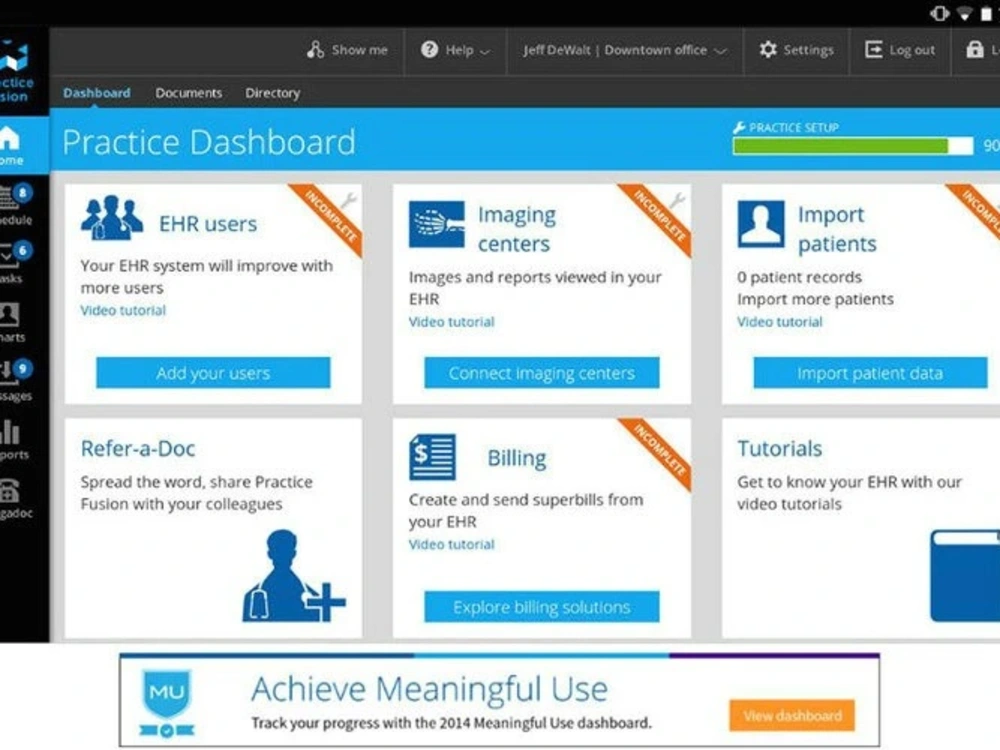
Task: Click the Help question mark icon
Action: (x=429, y=49)
